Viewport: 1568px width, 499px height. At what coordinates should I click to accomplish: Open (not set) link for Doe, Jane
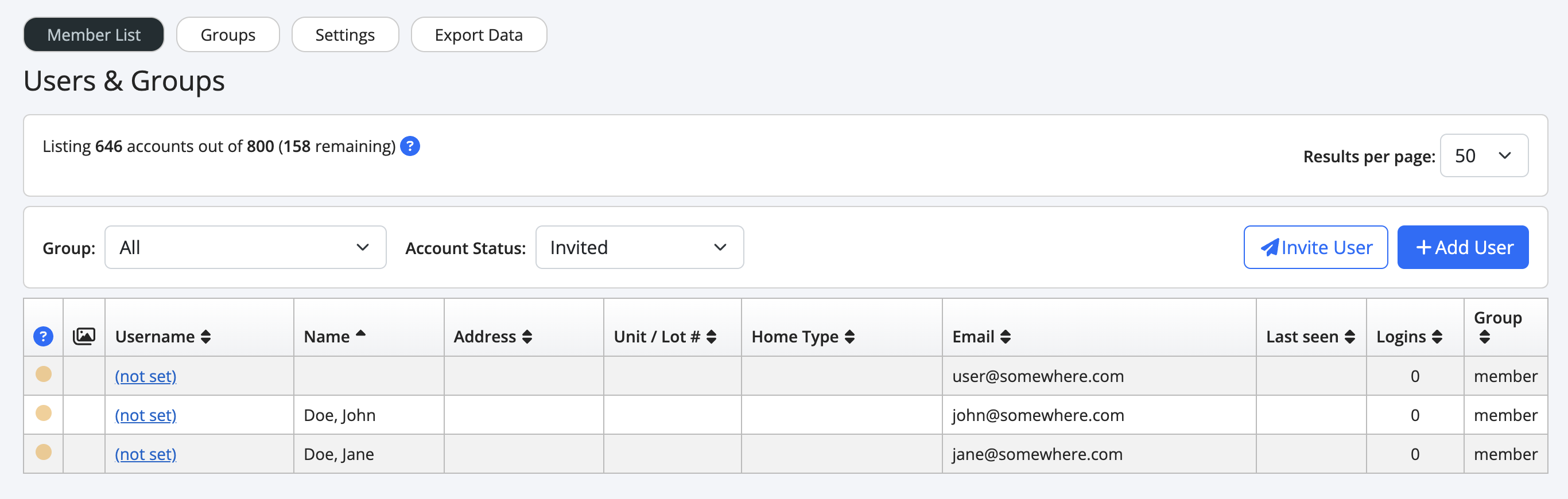(x=145, y=454)
